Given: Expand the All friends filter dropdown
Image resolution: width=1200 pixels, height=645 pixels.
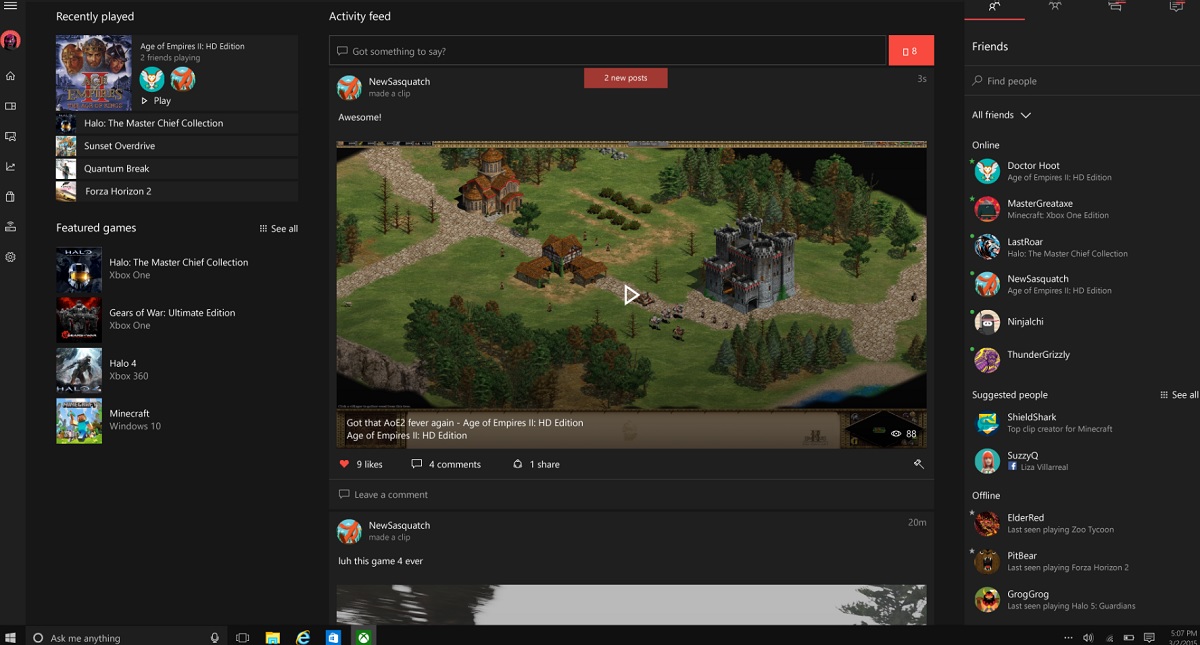Looking at the screenshot, I should coord(1001,115).
